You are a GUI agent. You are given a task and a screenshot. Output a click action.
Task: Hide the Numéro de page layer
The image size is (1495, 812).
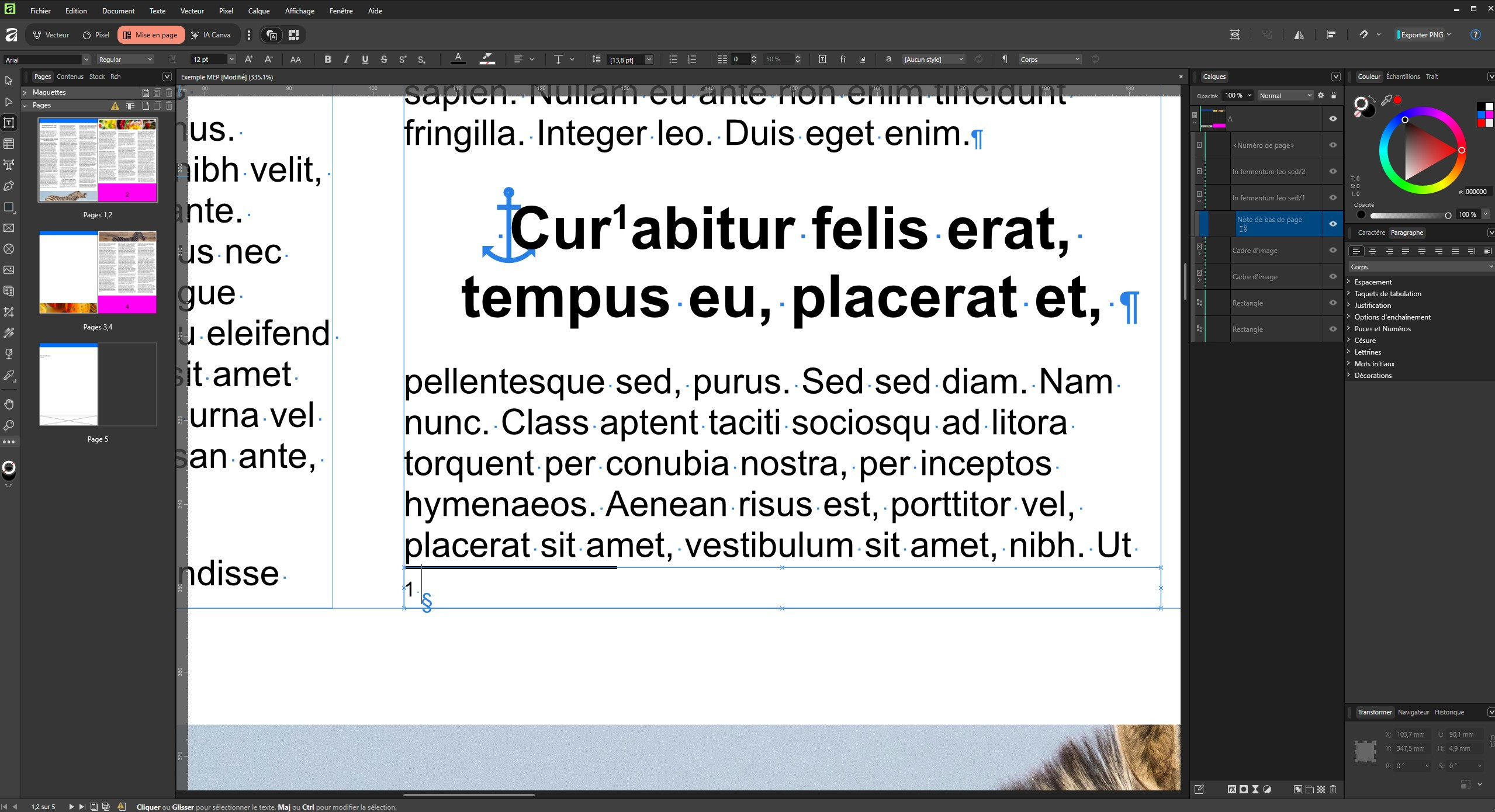1333,145
